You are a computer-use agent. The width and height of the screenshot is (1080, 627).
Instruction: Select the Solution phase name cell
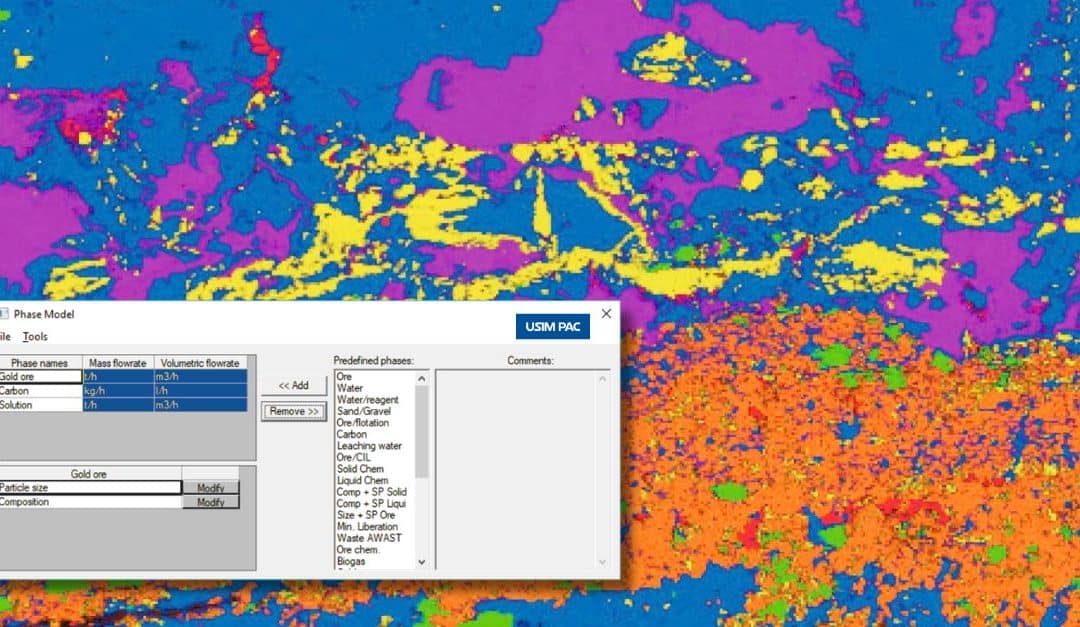(41, 405)
